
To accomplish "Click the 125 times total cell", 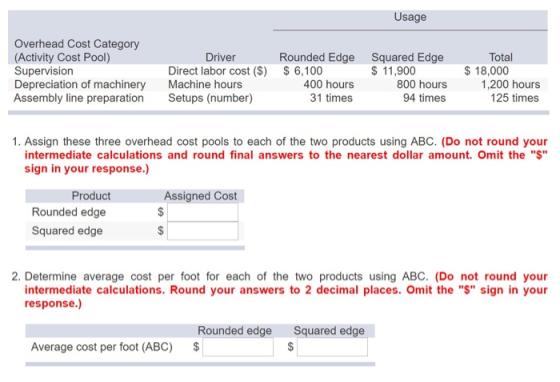I will point(514,98).
